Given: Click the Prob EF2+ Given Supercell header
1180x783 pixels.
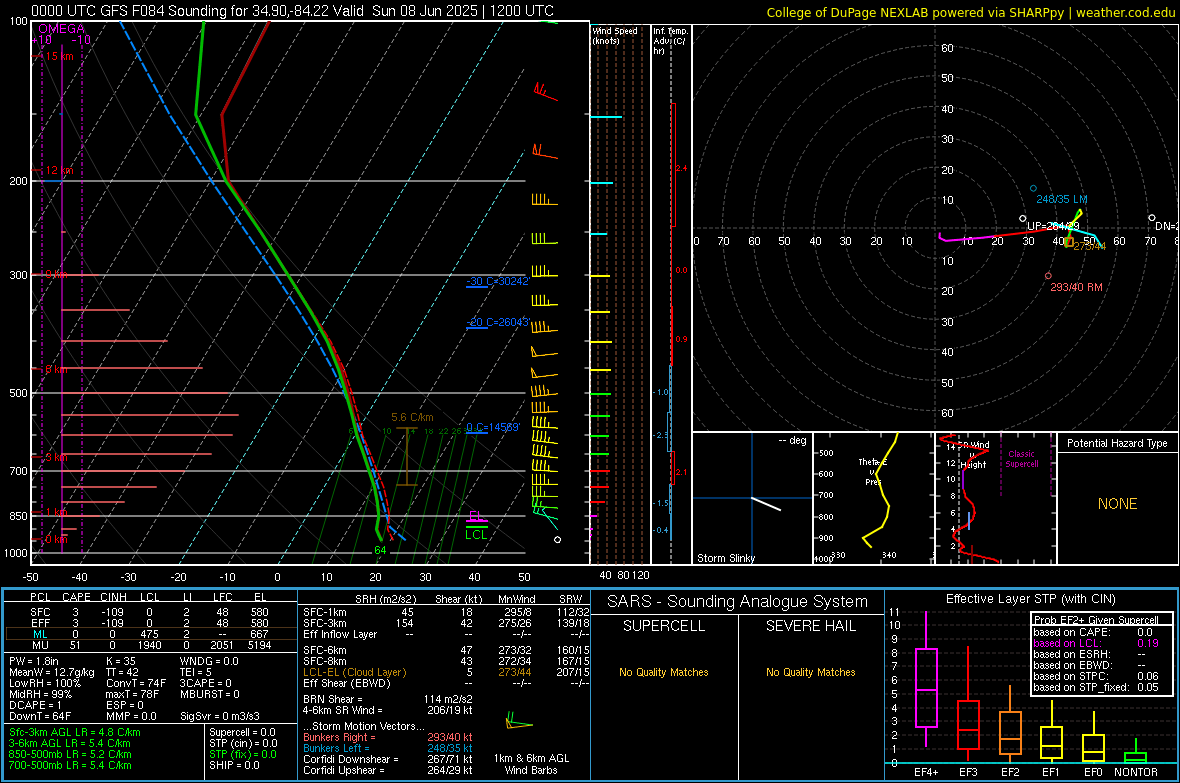Looking at the screenshot, I should 1096,620.
